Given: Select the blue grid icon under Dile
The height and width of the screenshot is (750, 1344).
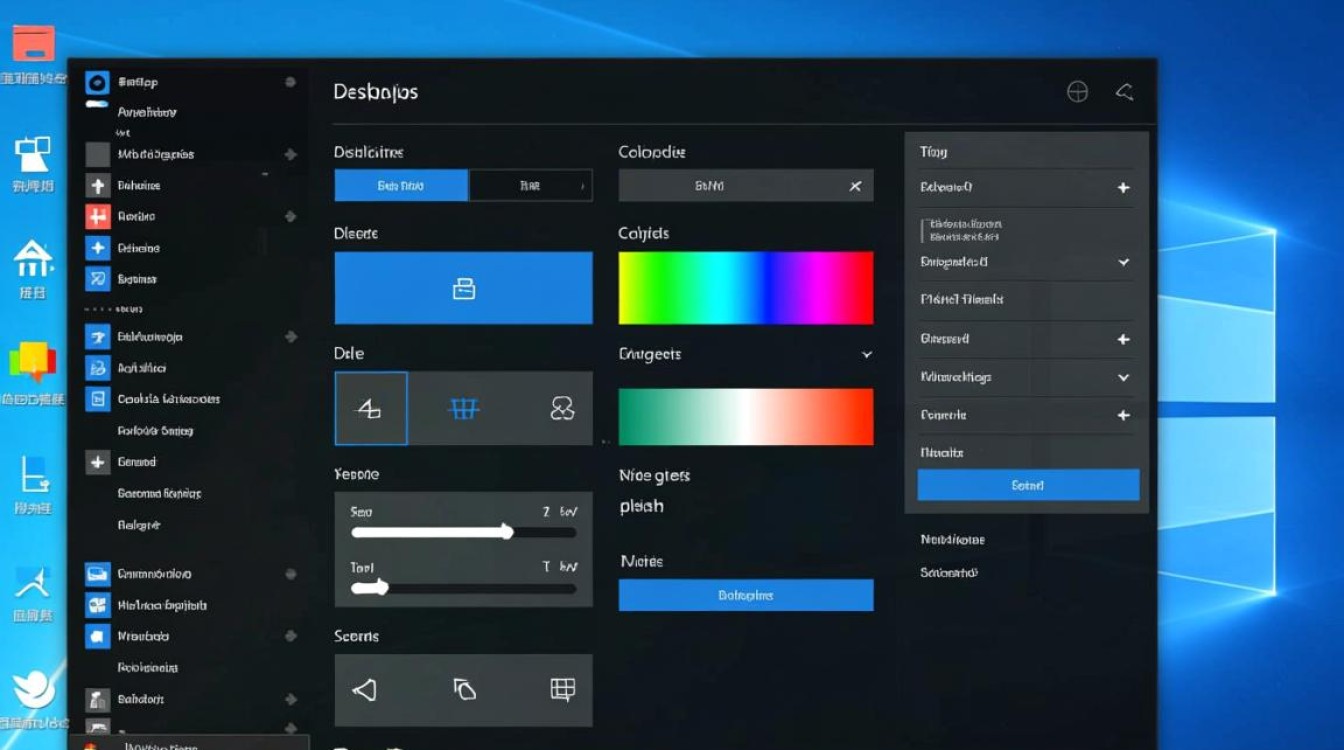Looking at the screenshot, I should (464, 408).
